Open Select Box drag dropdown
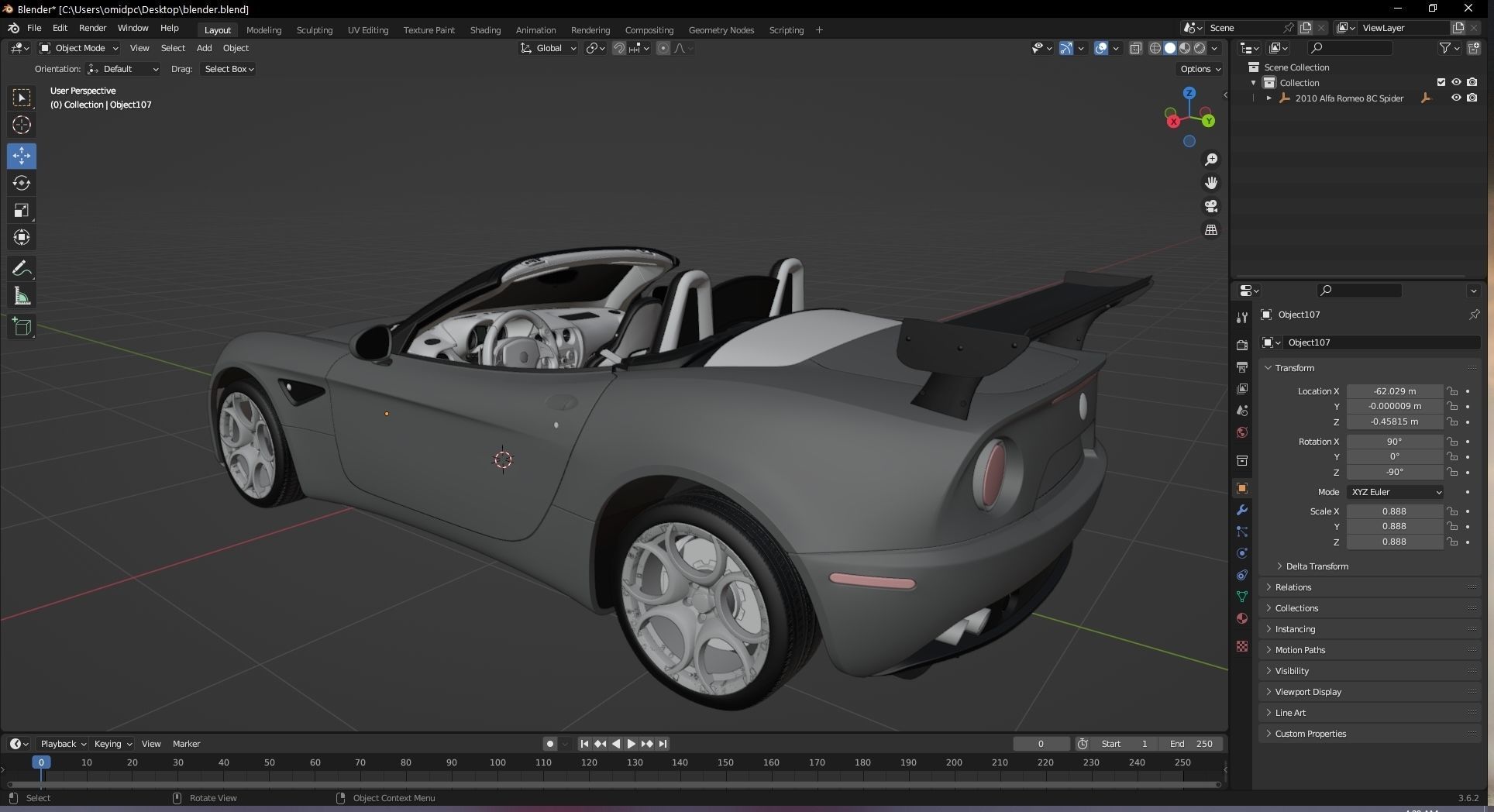Viewport: 1494px width, 812px height. pos(229,69)
